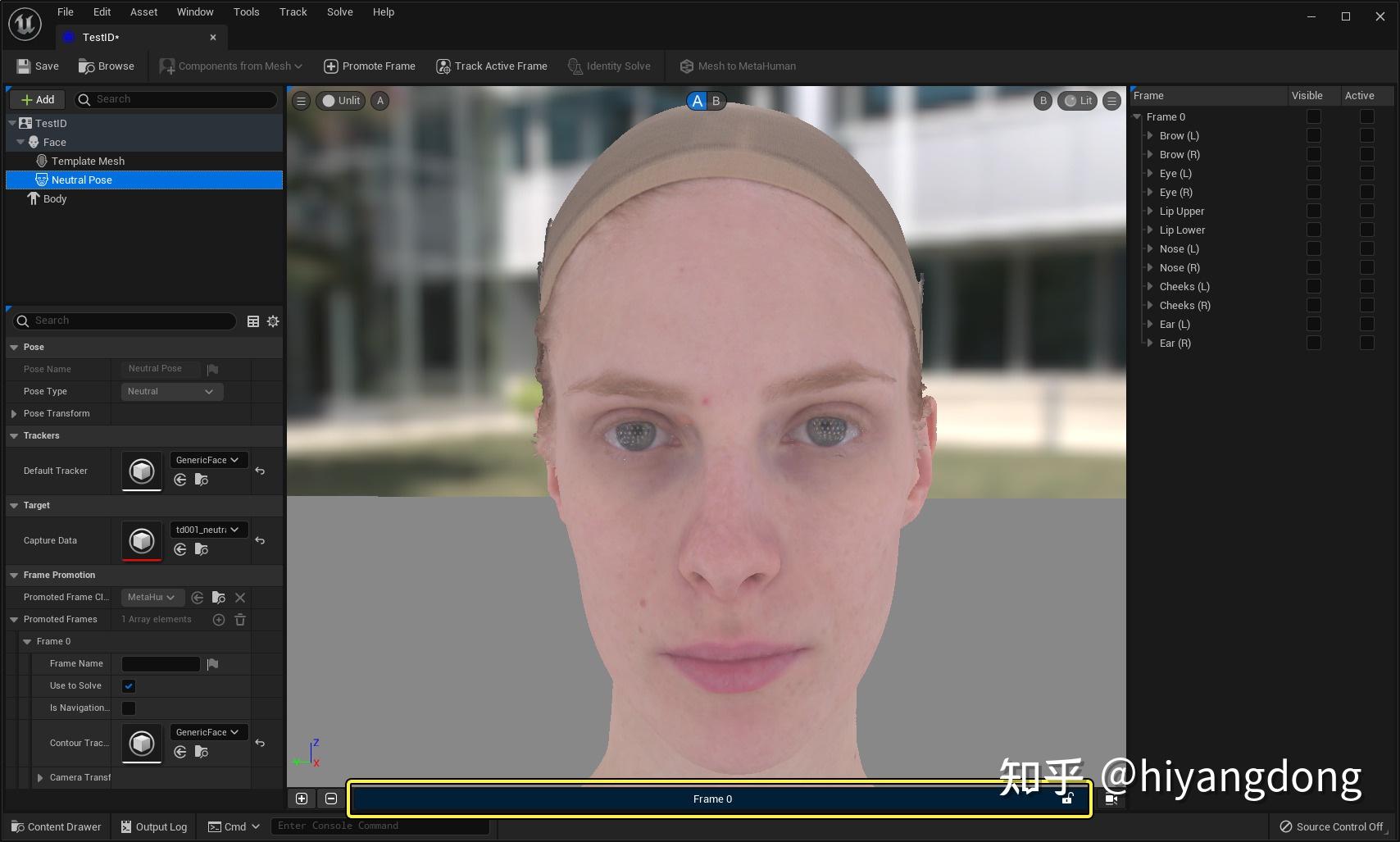The image size is (1400, 842).
Task: Select Frame 0 on the timeline bar
Action: point(711,799)
